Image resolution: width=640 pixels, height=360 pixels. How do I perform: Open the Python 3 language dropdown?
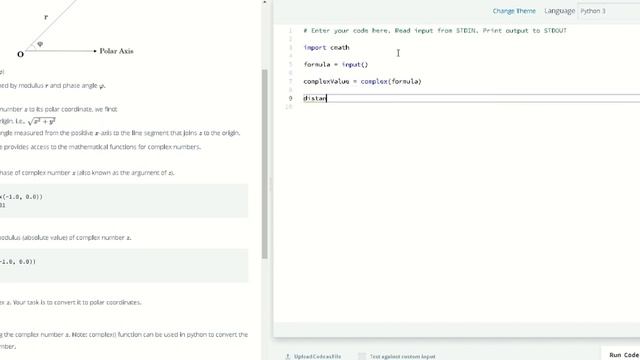click(x=609, y=11)
